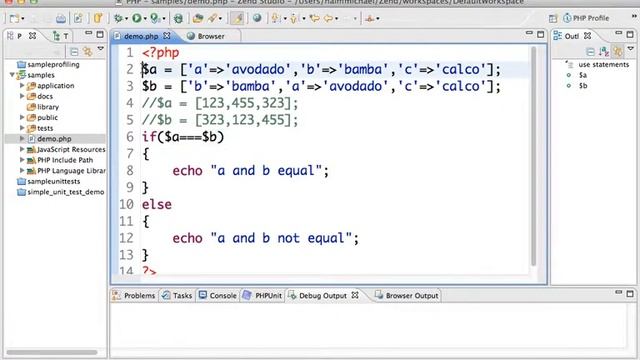Collapse All in the explorer panel

point(74,52)
